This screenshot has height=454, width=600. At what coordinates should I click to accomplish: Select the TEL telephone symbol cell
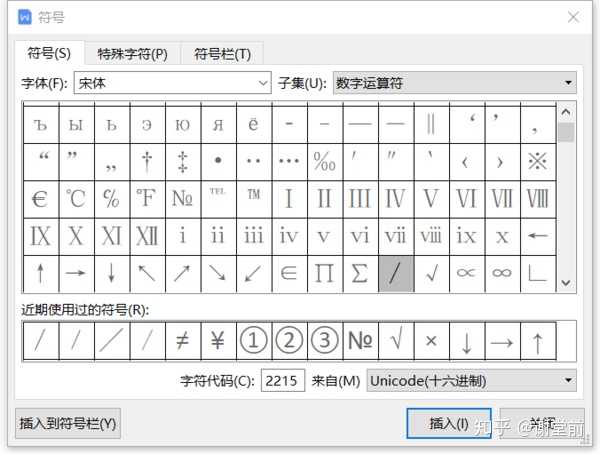tap(218, 199)
